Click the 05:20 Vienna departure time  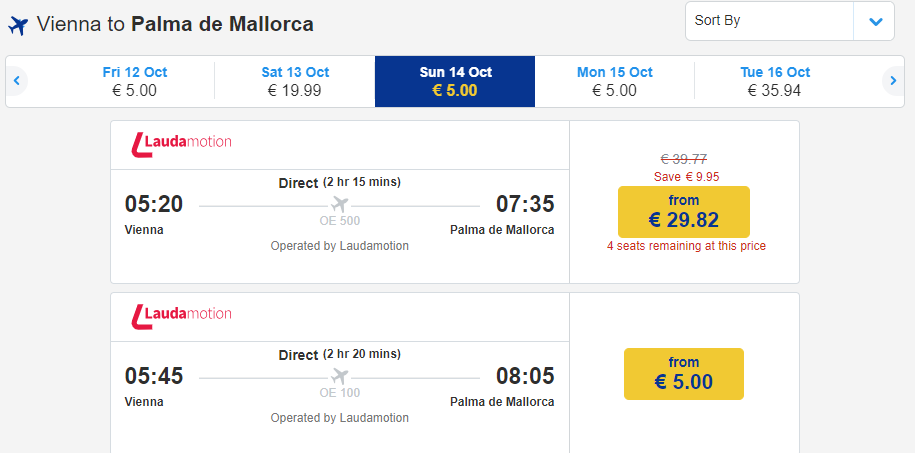pos(154,204)
